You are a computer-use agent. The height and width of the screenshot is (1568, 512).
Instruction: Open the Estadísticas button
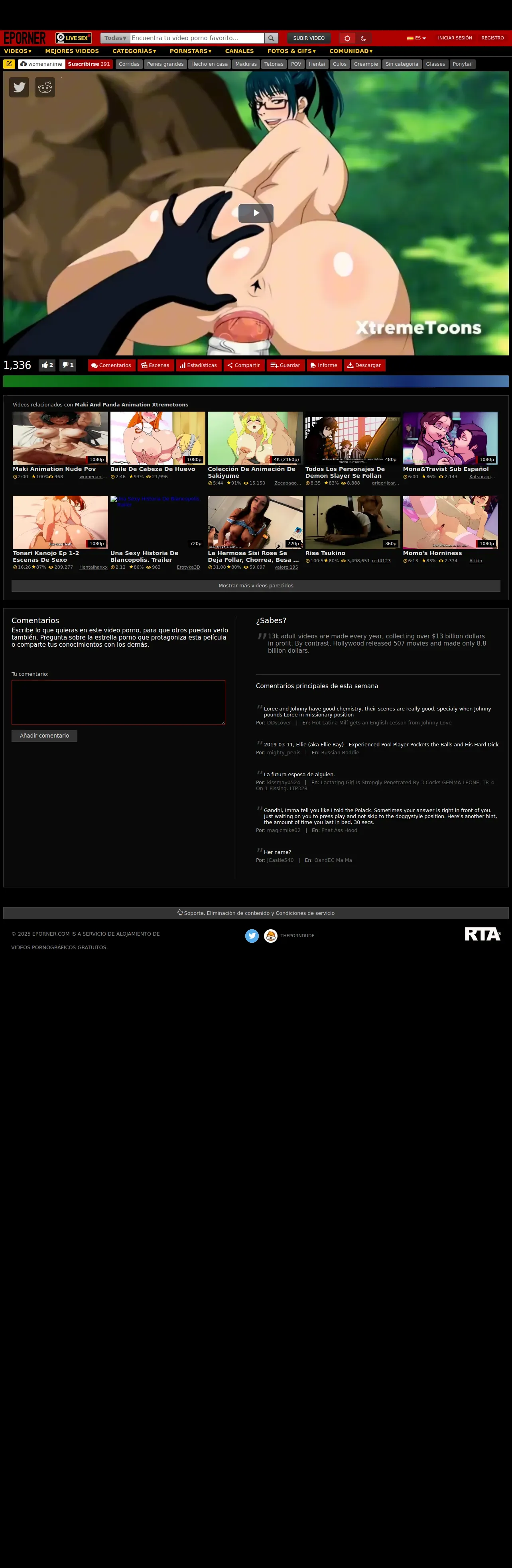point(199,365)
